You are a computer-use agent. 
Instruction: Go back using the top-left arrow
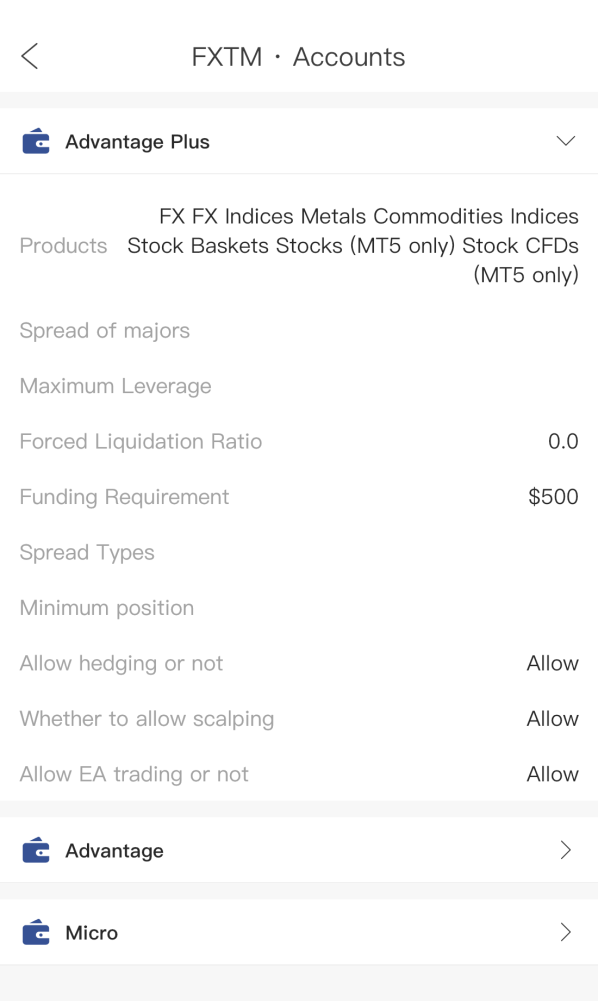pos(29,56)
